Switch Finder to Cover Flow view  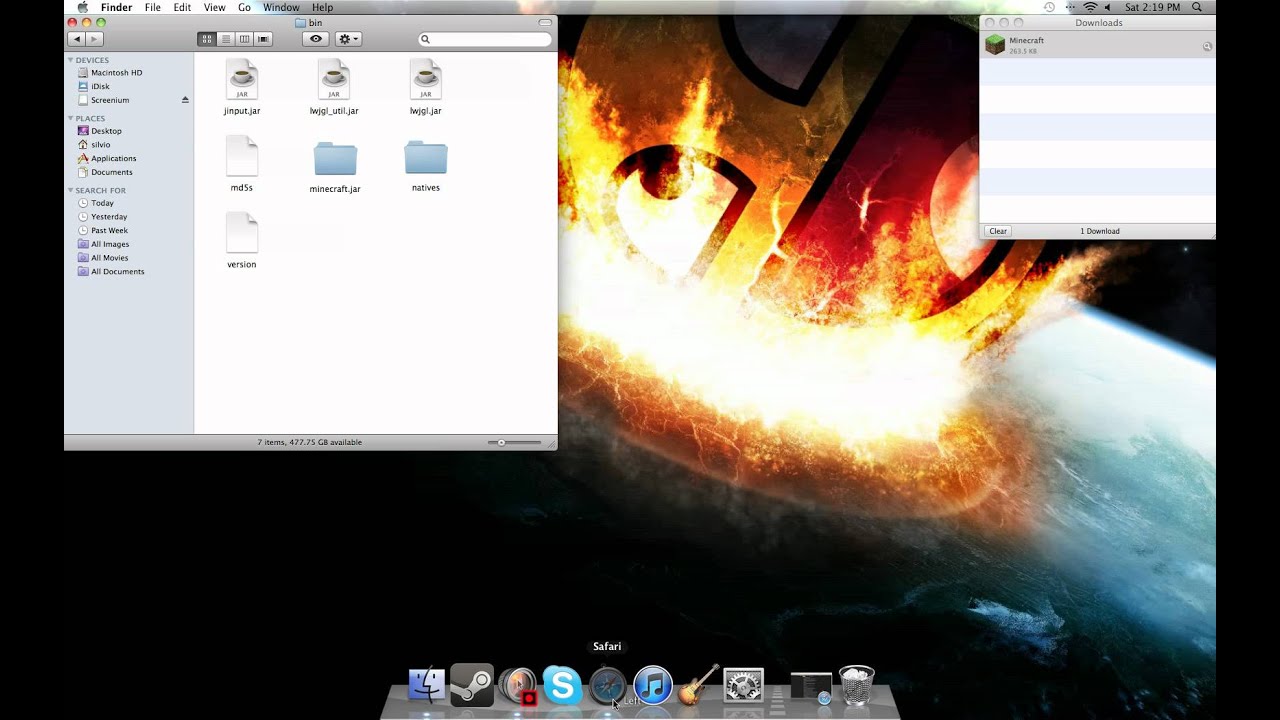pos(263,39)
